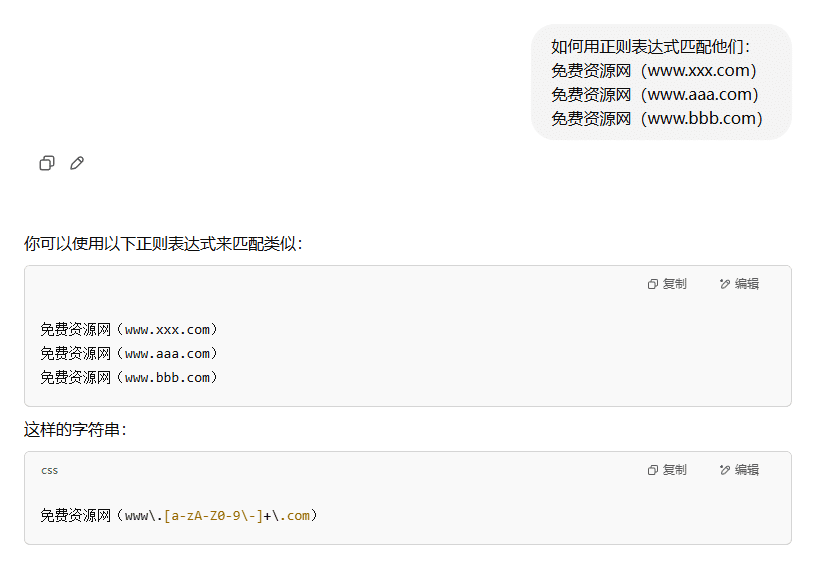Click the www.xxx.com line in the code block
The height and width of the screenshot is (578, 826).
coord(129,330)
